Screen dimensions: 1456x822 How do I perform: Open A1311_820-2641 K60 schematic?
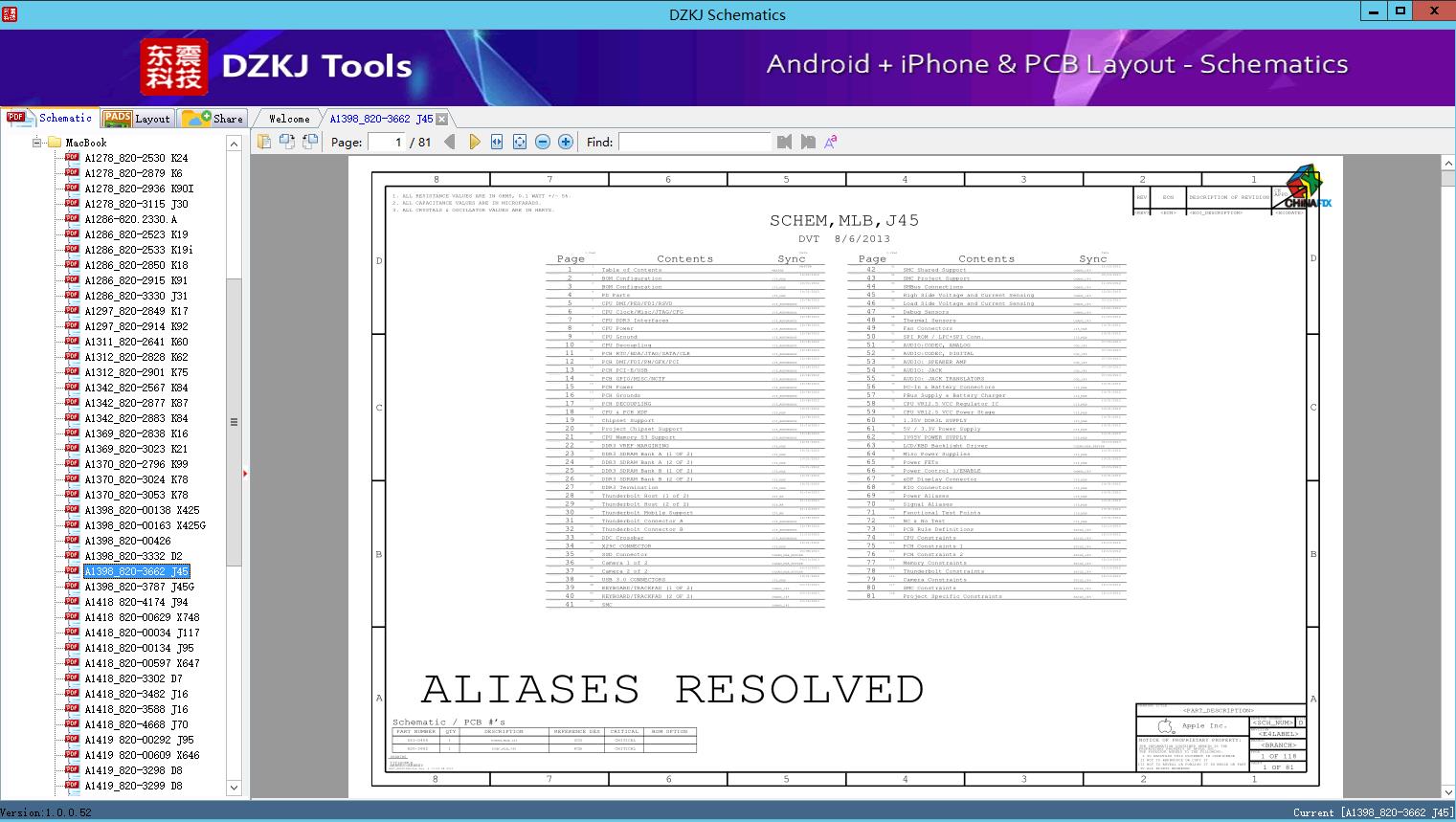(x=136, y=342)
